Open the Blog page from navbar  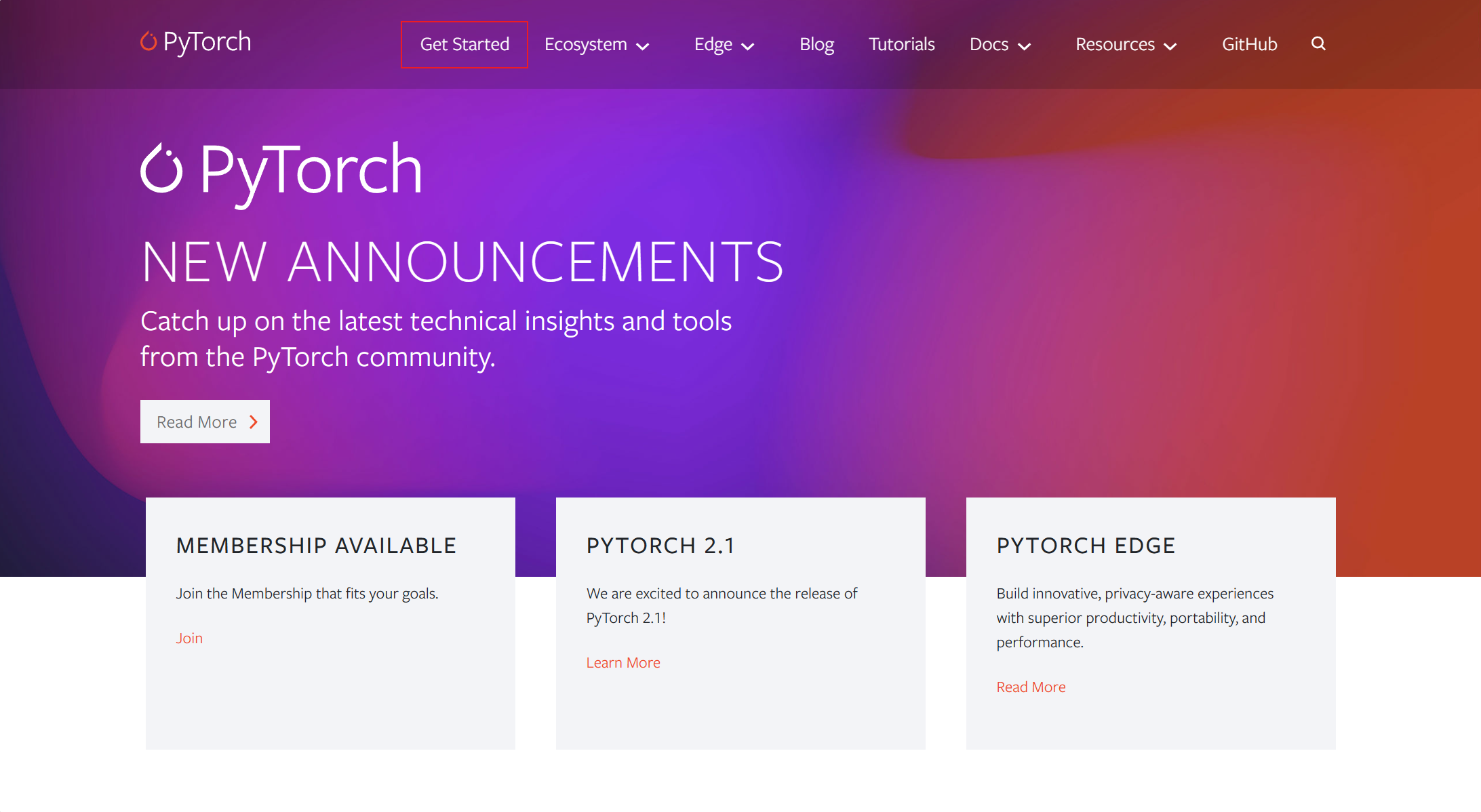pos(816,44)
